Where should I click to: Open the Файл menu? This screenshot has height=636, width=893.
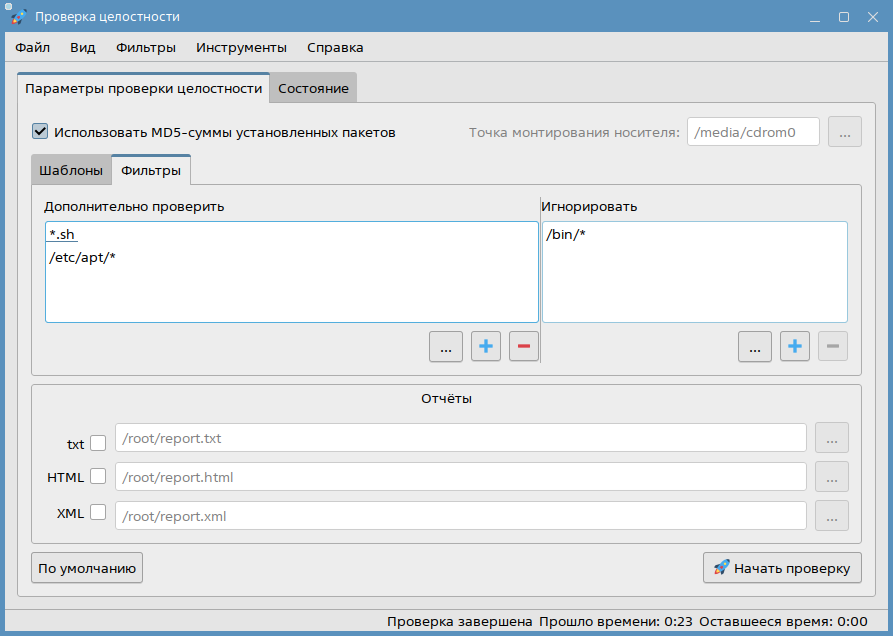point(33,47)
